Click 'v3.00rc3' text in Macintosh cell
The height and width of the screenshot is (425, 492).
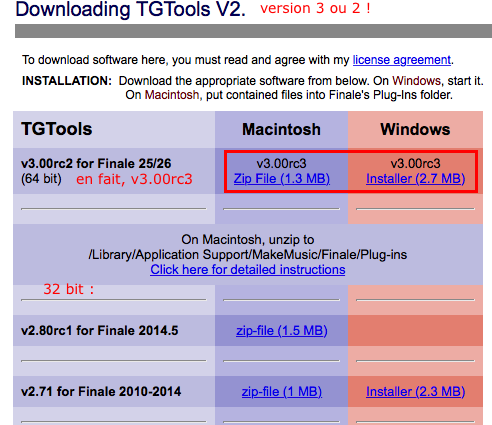tap(281, 164)
